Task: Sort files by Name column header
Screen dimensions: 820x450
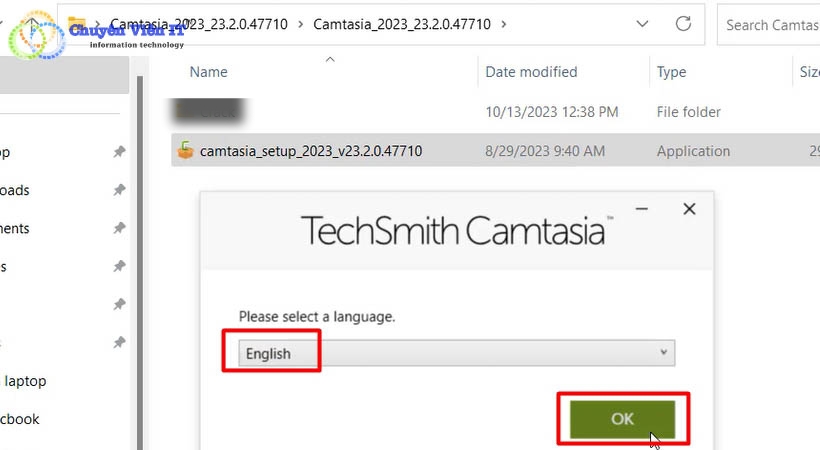Action: (209, 72)
